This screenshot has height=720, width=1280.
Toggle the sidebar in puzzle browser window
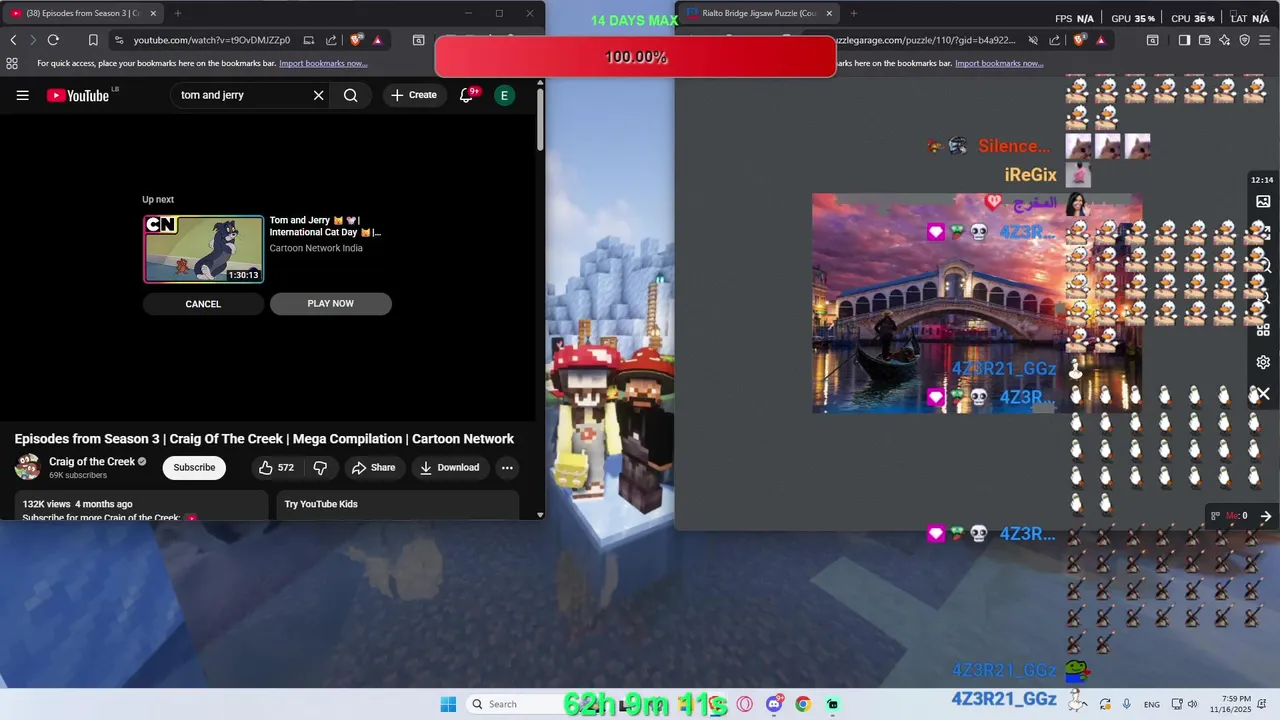pos(1184,40)
